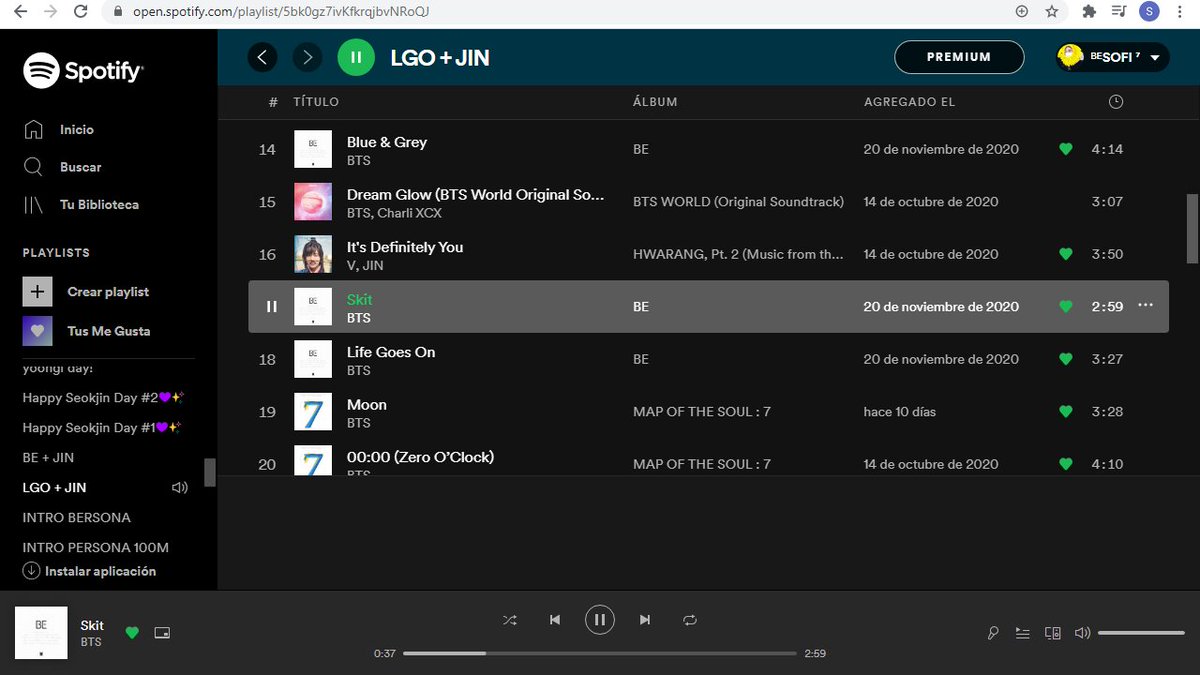Image resolution: width=1200 pixels, height=675 pixels.
Task: Toggle picture-in-picture icon in now playing
Action: pos(162,633)
